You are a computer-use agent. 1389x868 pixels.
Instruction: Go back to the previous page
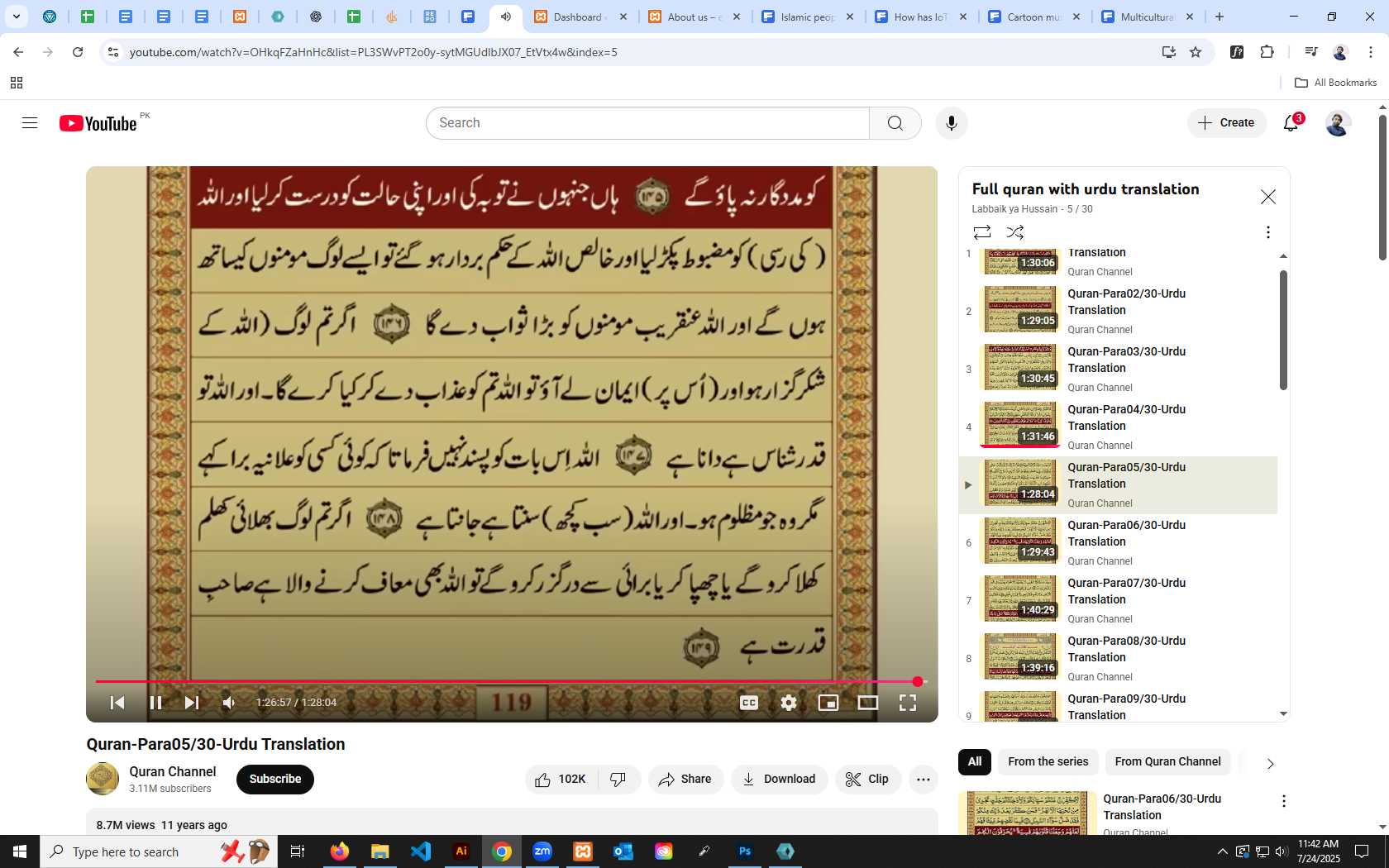[x=18, y=52]
